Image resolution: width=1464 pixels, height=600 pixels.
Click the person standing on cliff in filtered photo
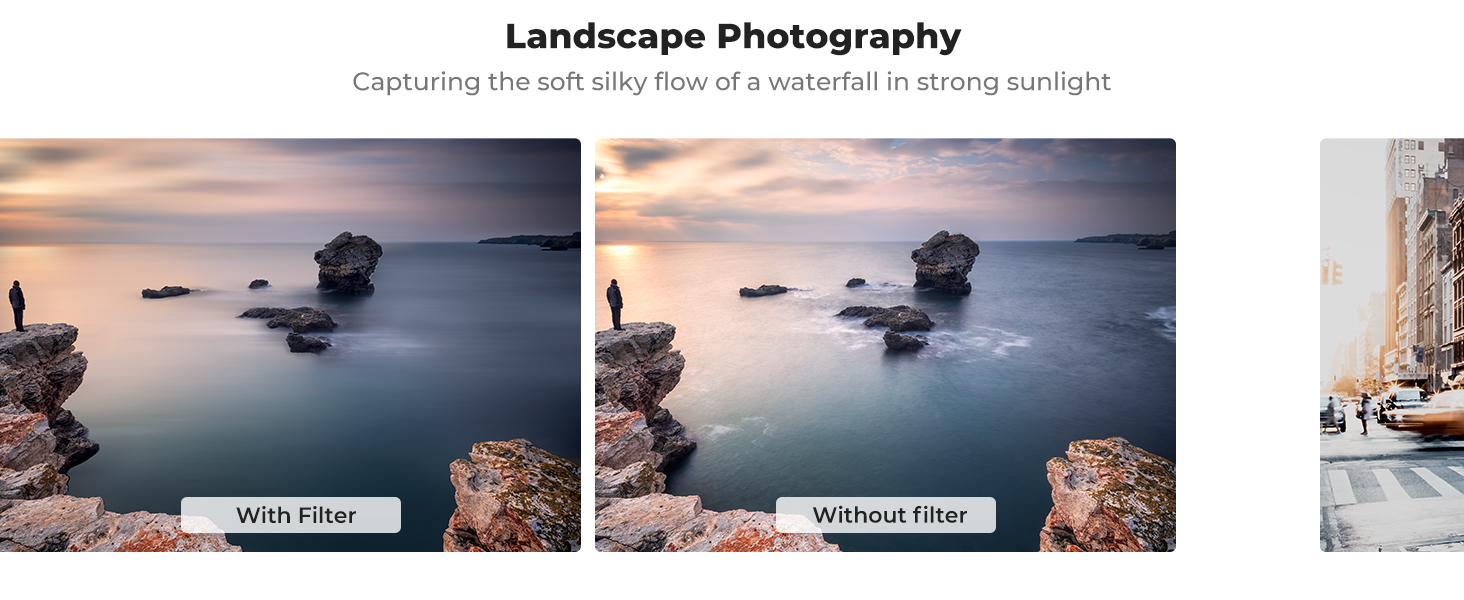pos(17,305)
